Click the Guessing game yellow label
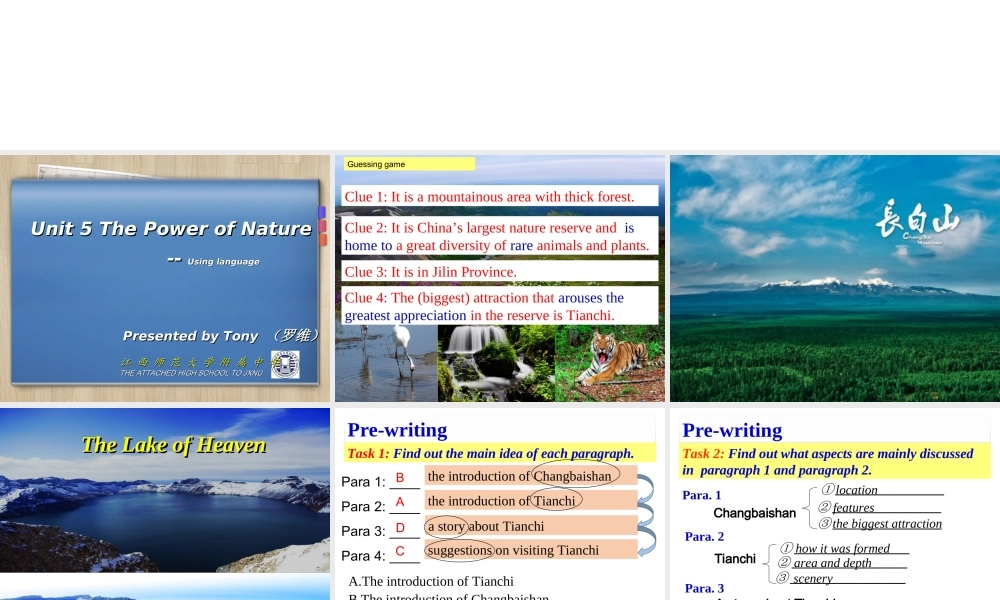This screenshot has width=1000, height=600. coord(410,164)
